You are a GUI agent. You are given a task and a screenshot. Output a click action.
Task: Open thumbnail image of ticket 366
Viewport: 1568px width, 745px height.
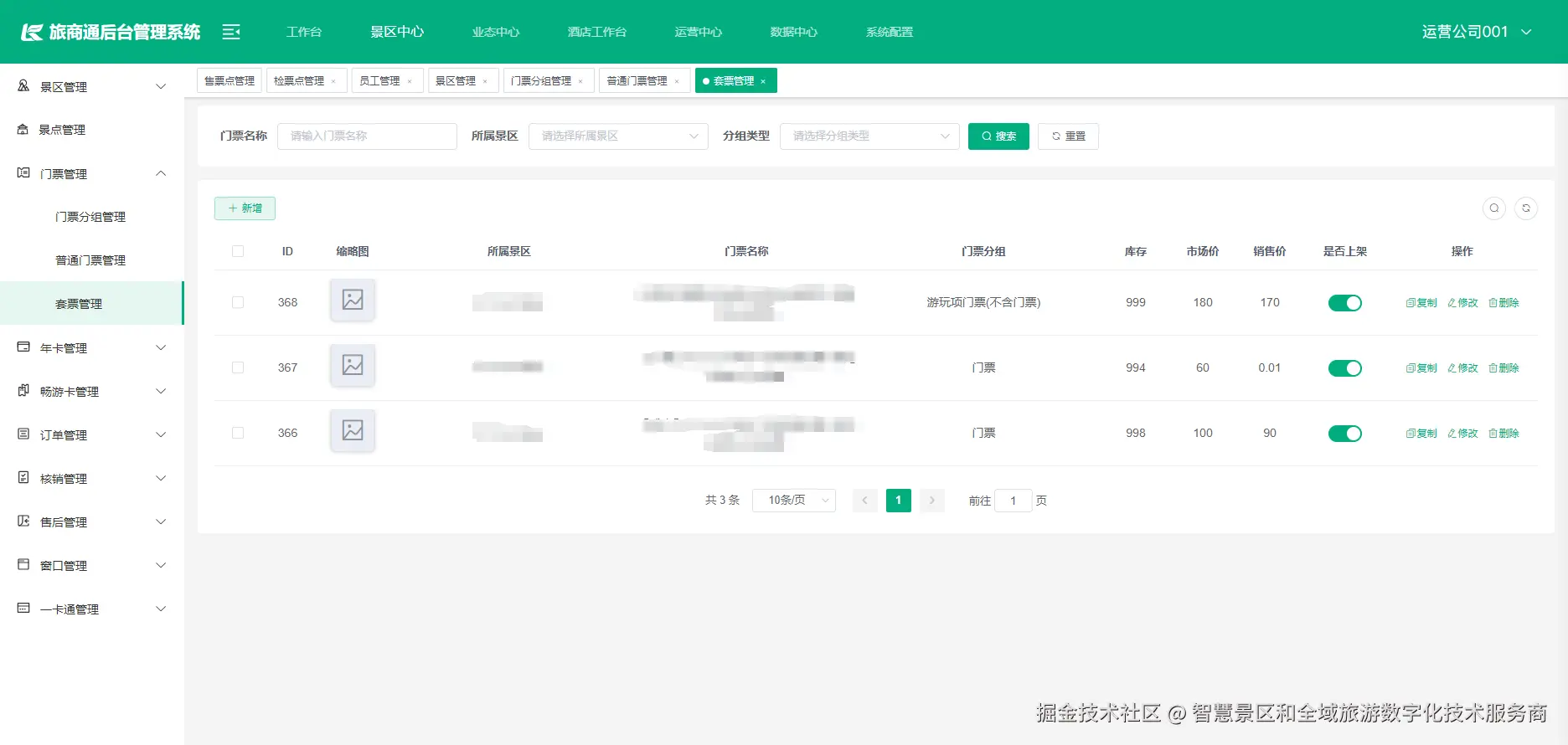point(353,430)
